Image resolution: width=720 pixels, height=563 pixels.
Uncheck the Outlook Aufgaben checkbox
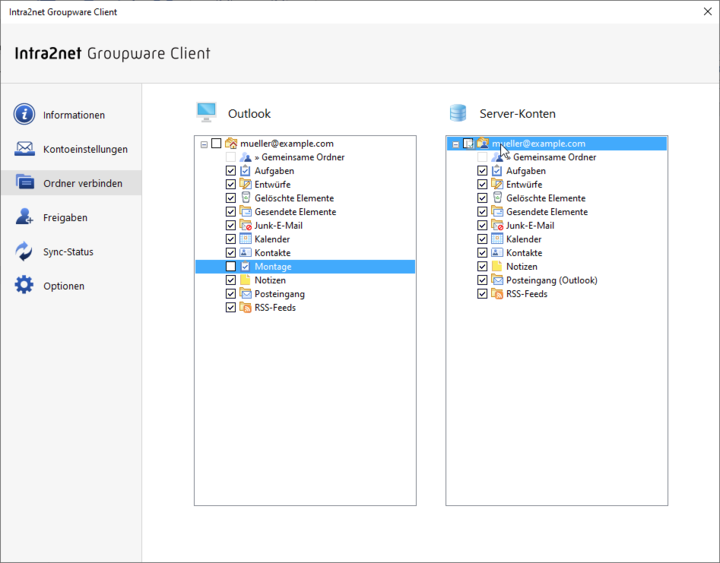coord(231,171)
